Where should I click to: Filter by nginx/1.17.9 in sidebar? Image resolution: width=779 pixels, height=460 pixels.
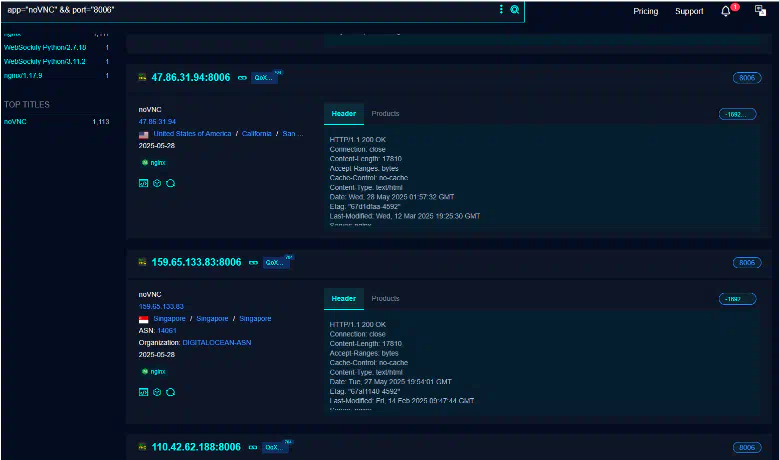[23, 76]
